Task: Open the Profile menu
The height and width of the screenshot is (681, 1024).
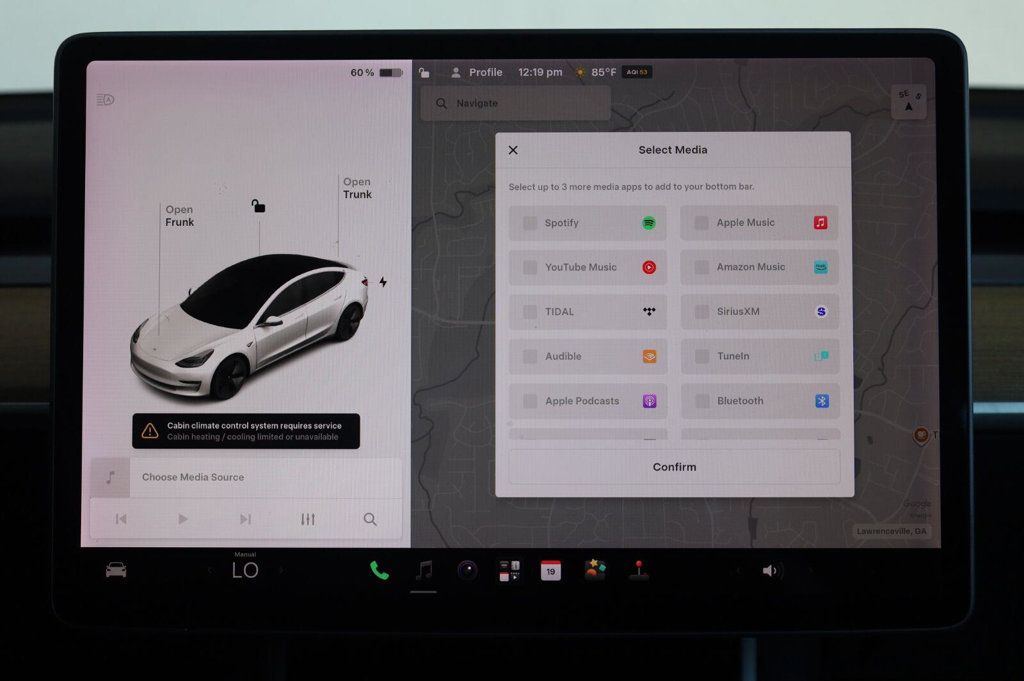Action: (477, 72)
